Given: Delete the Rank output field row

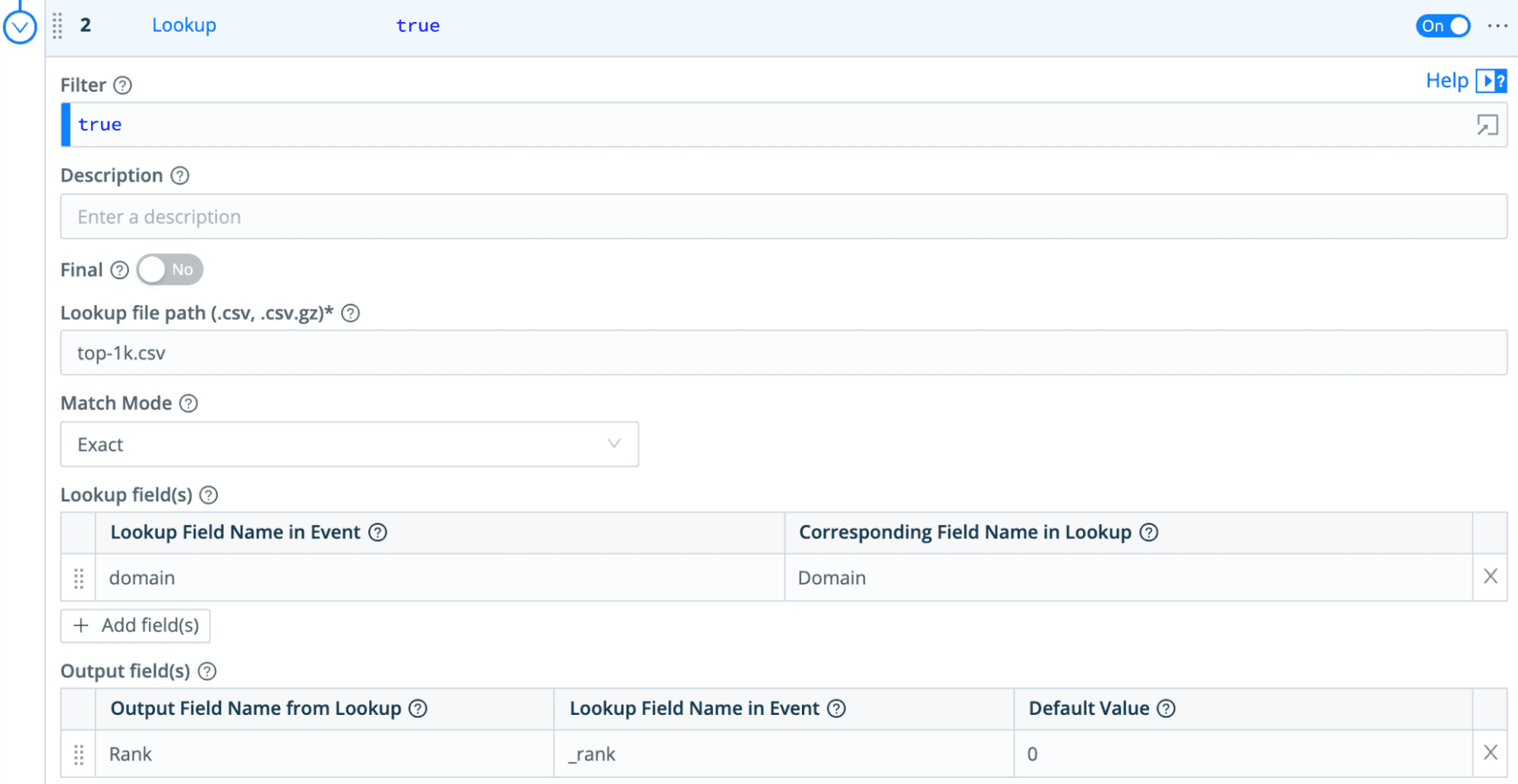Looking at the screenshot, I should click(1490, 753).
